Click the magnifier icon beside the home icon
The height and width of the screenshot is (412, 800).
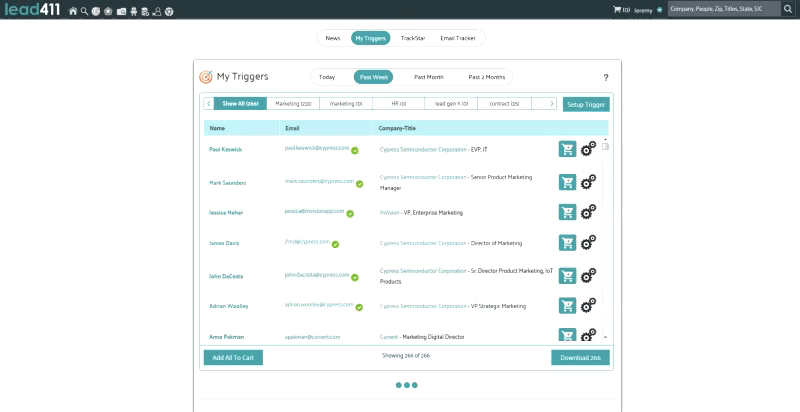(84, 11)
